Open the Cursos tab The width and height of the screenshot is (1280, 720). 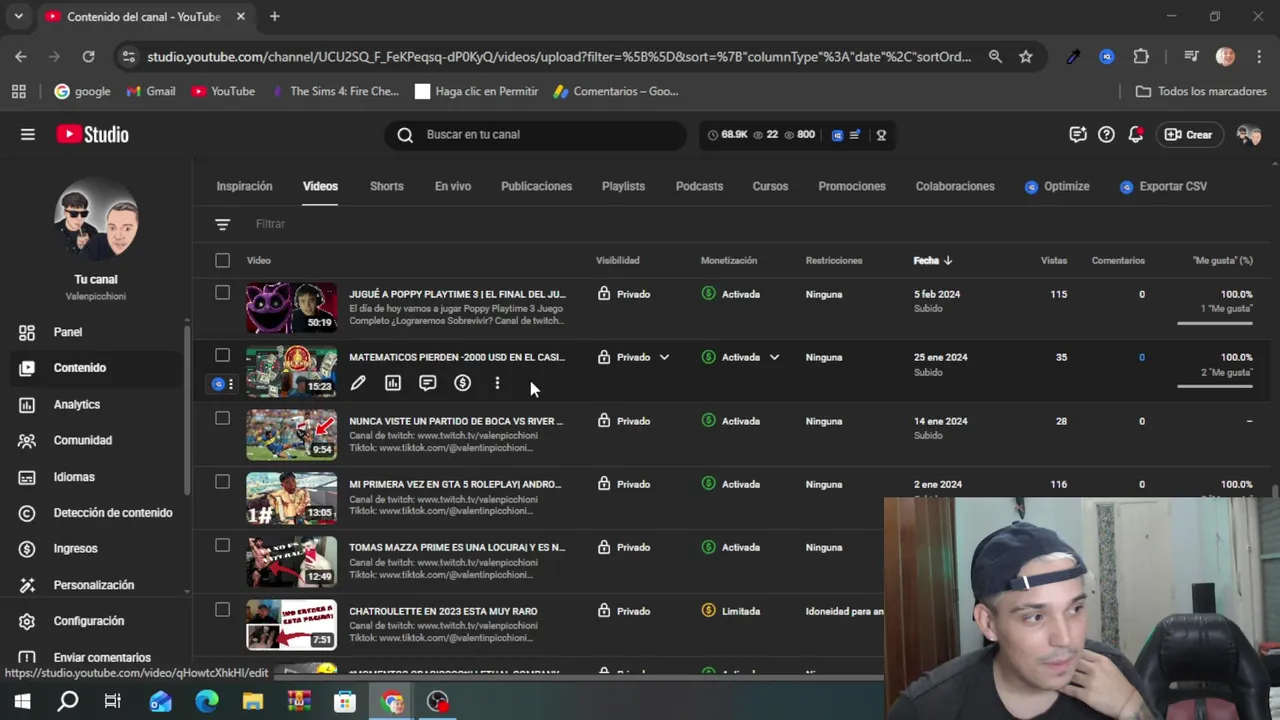click(770, 186)
